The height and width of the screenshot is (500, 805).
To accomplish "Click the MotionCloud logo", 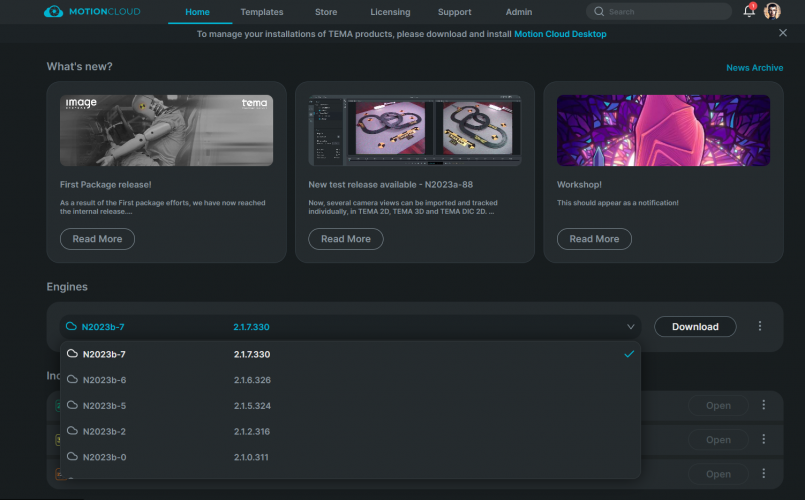I will pos(92,11).
